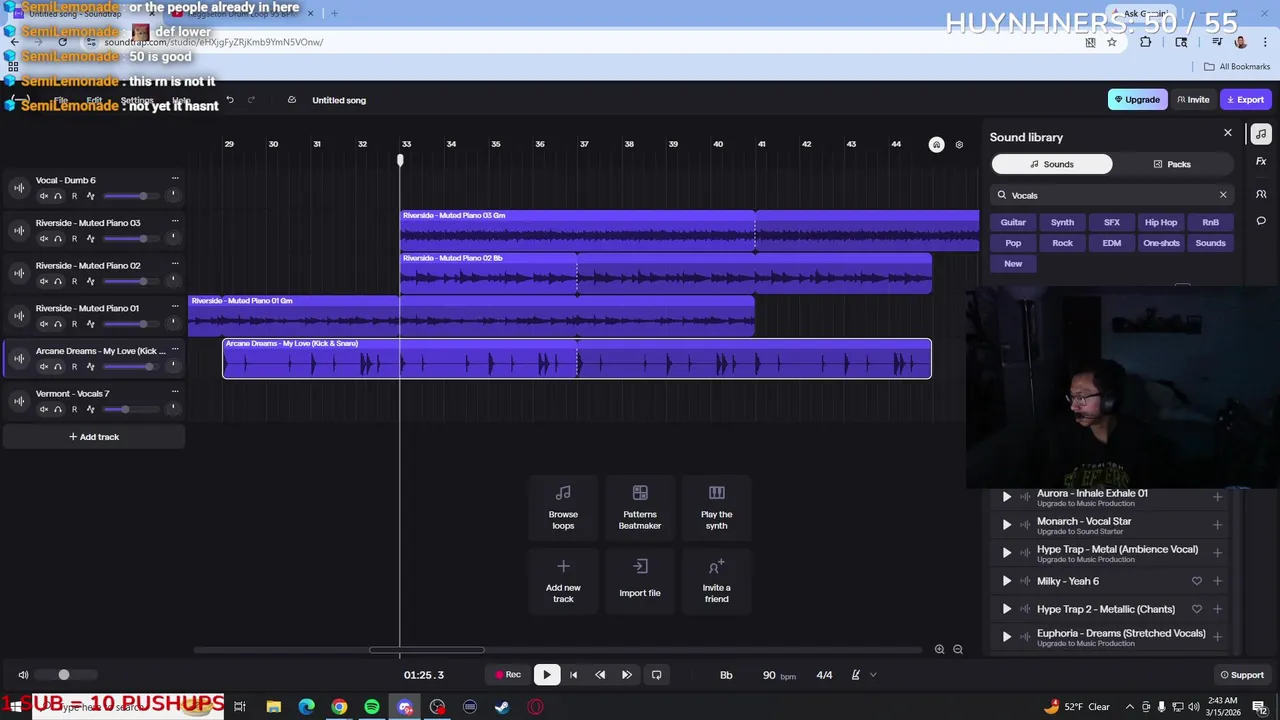Open automation for Vocal - Dumb 6
The height and width of the screenshot is (720, 1280).
[90, 196]
